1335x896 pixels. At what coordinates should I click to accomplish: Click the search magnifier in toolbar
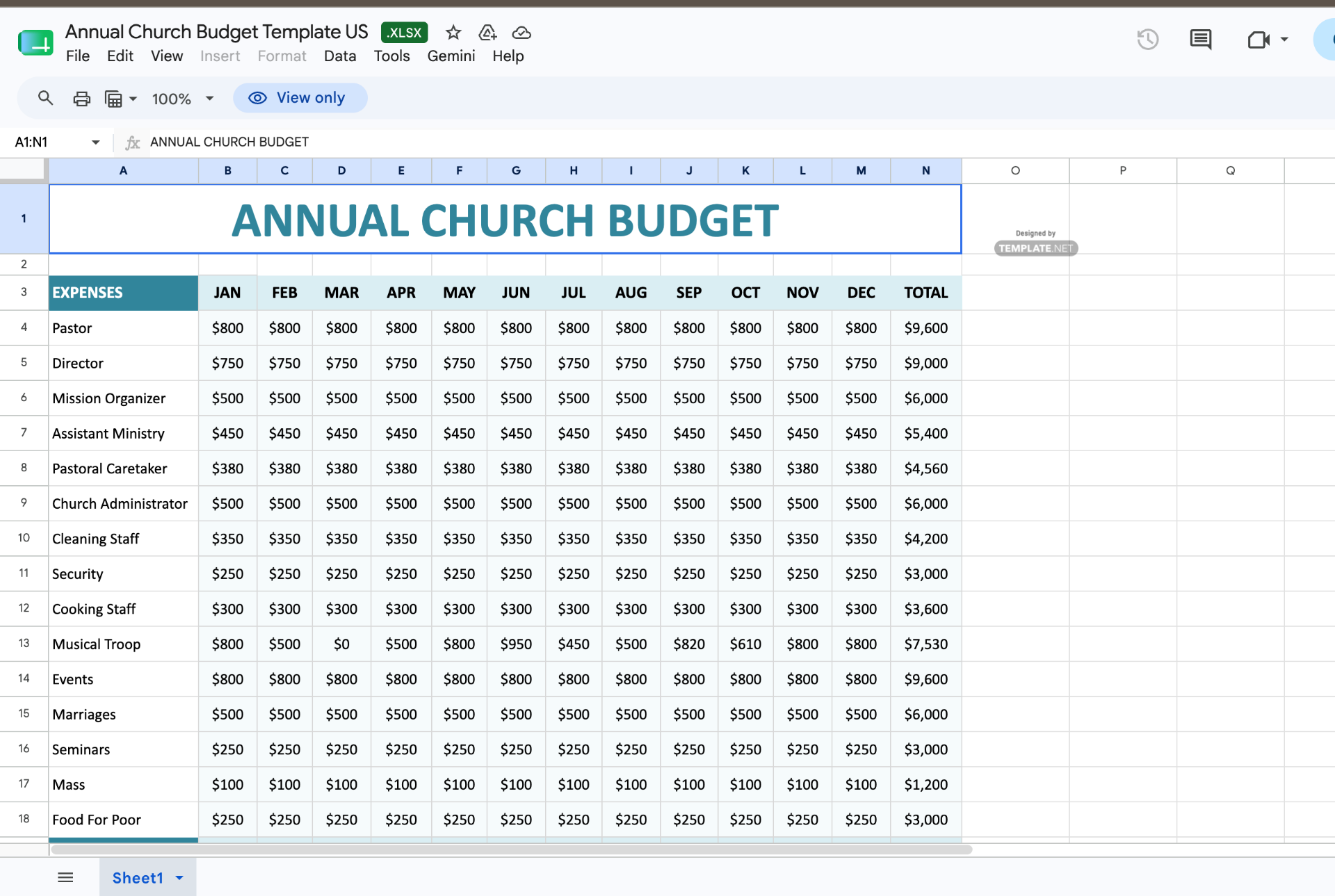45,98
